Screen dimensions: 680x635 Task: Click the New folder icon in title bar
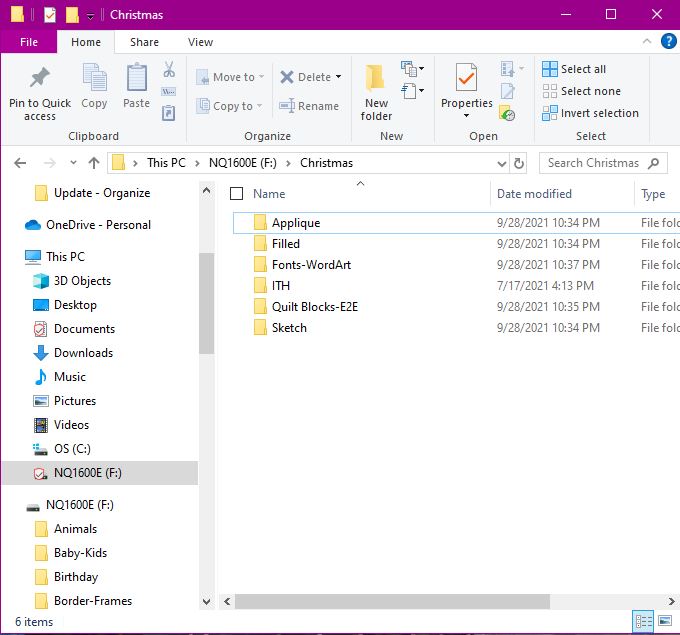click(x=72, y=15)
